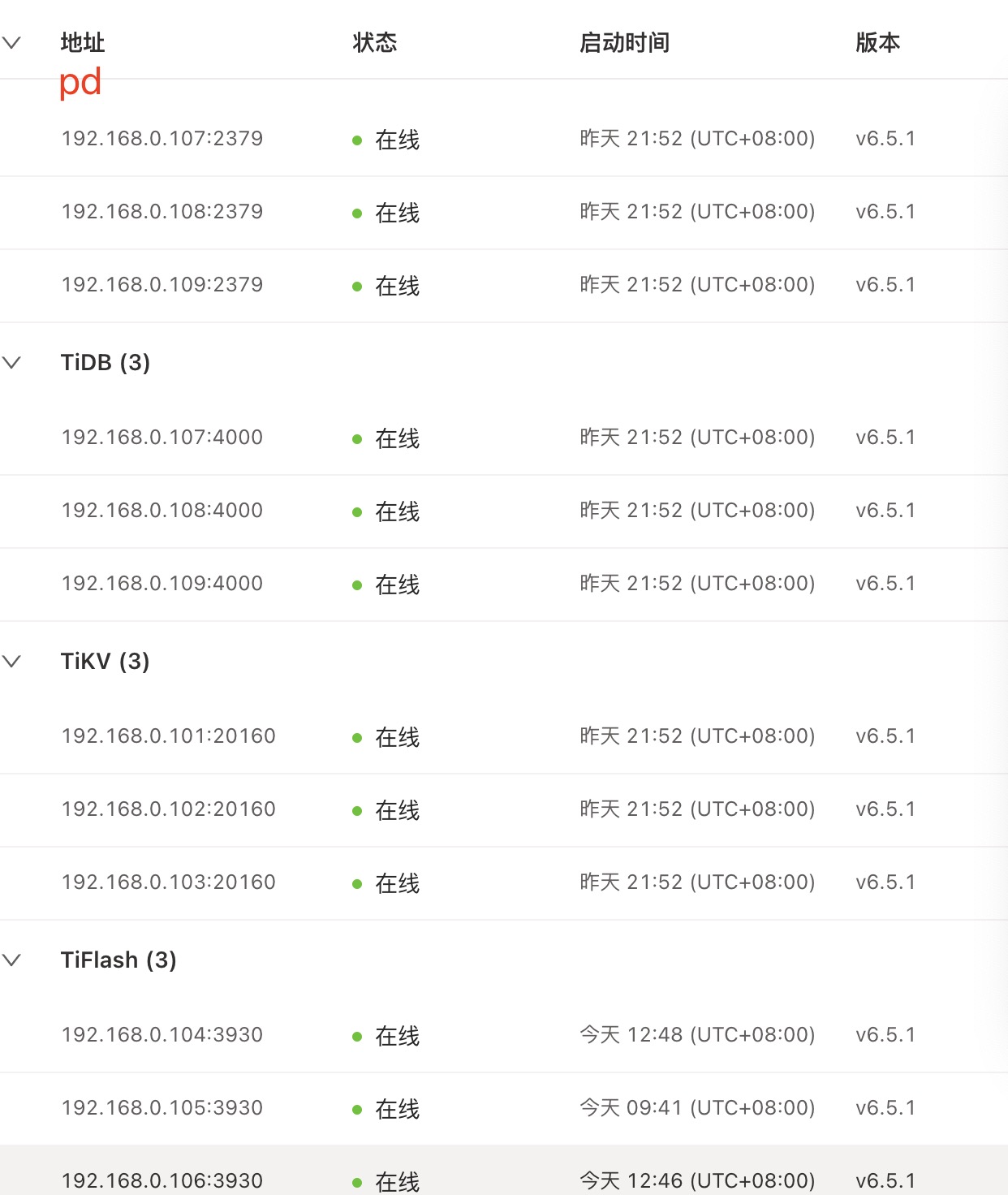The image size is (1008, 1195).
Task: Collapse the TiDB (3) group chevron
Action: (11, 362)
